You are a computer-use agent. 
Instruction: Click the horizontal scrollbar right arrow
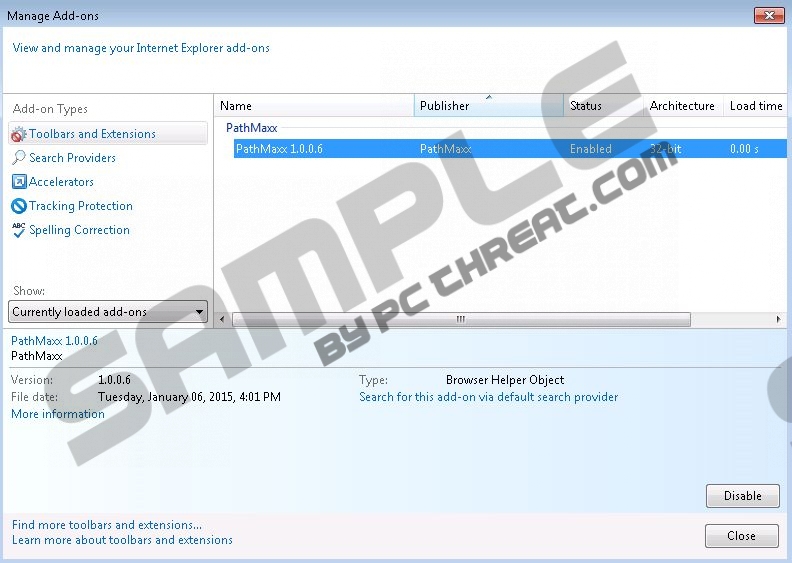point(778,320)
